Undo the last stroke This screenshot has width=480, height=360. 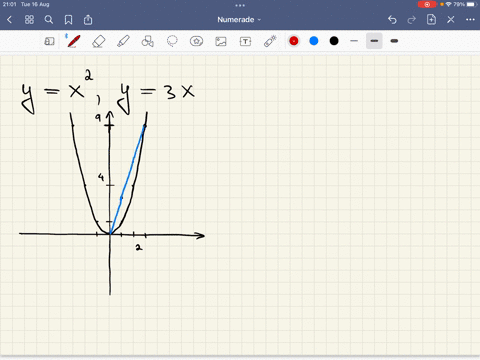click(x=392, y=20)
